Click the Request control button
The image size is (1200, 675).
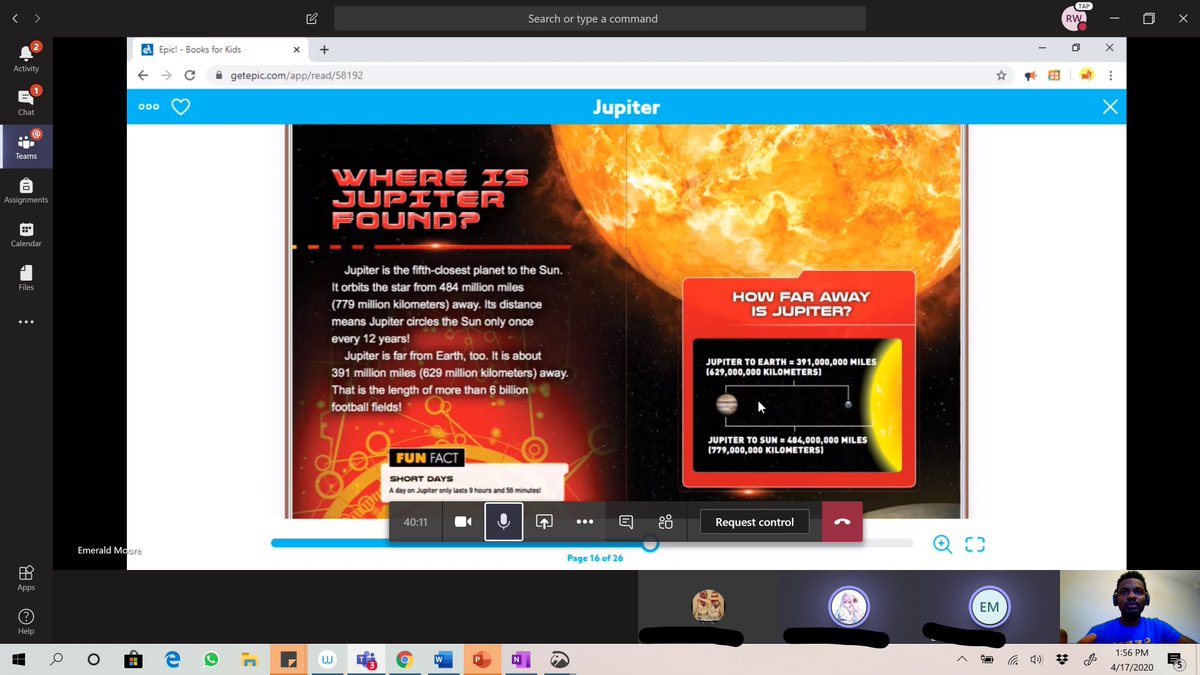click(x=755, y=522)
